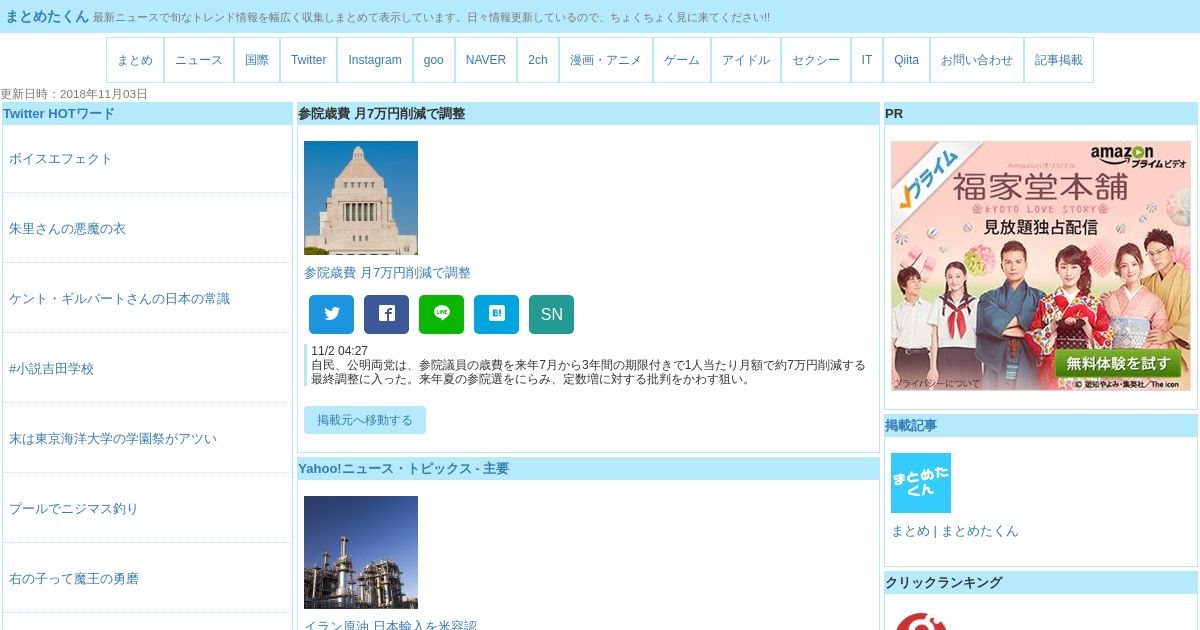Open ケント・ギルバートさんの日本の常識 link
The height and width of the screenshot is (630, 1200).
pyautogui.click(x=119, y=299)
